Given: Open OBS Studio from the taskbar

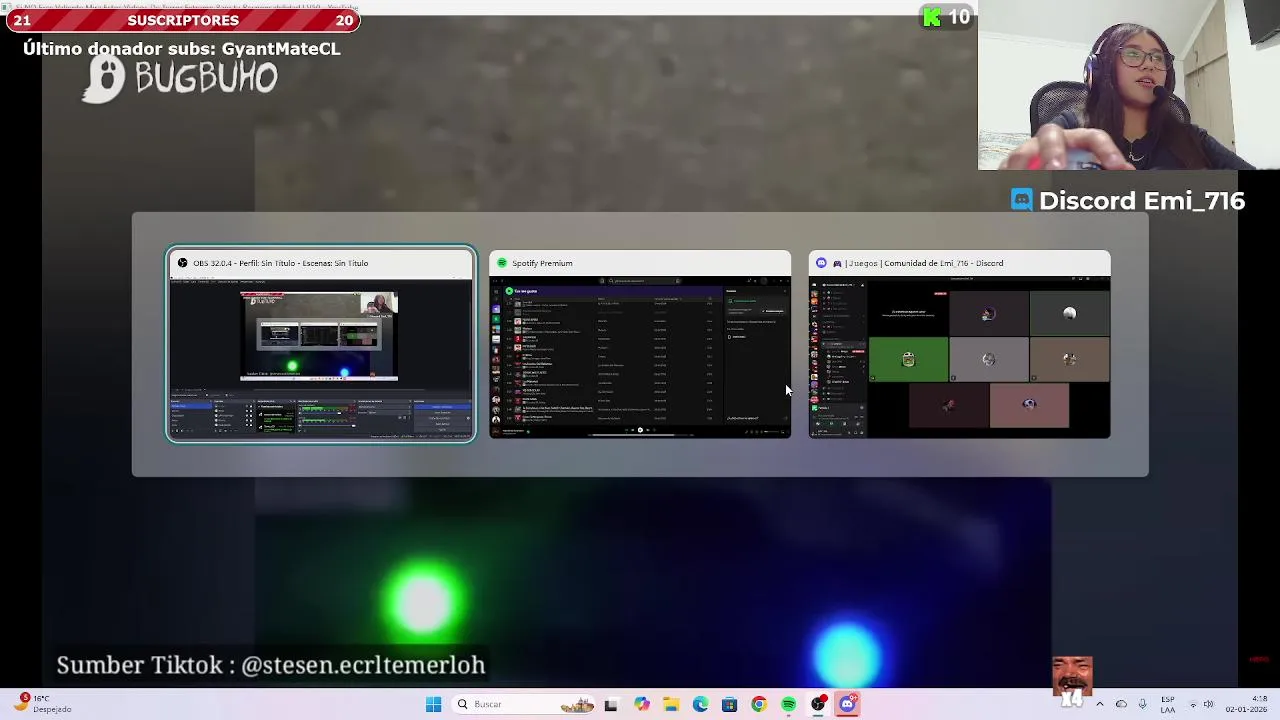Looking at the screenshot, I should pyautogui.click(x=818, y=704).
